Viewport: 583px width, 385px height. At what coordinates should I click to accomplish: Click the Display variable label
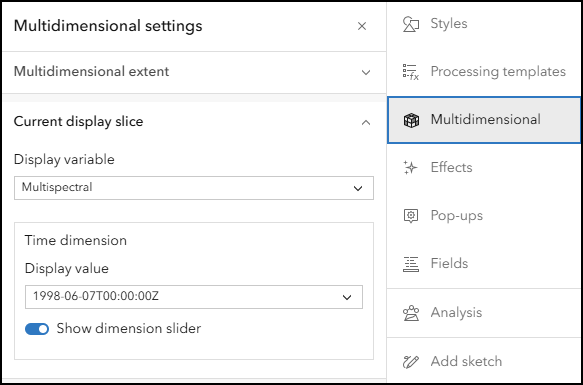coord(64,160)
